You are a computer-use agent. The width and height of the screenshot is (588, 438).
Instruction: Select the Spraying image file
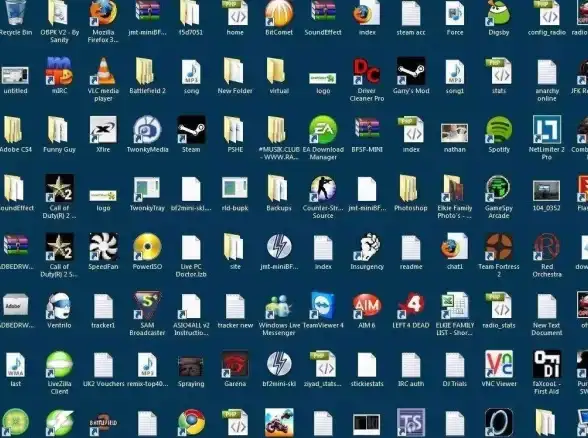191,366
